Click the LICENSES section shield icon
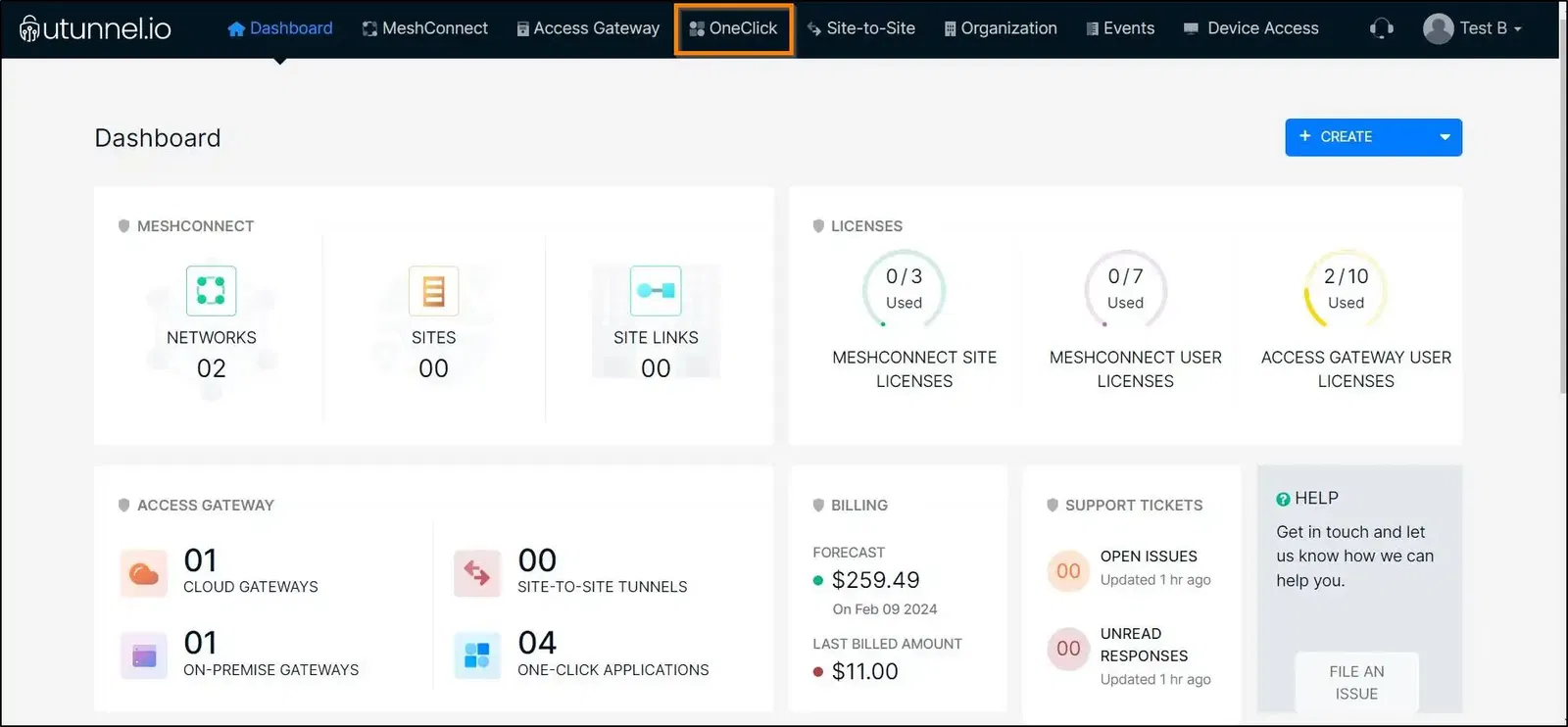The image size is (1568, 727). pos(818,226)
